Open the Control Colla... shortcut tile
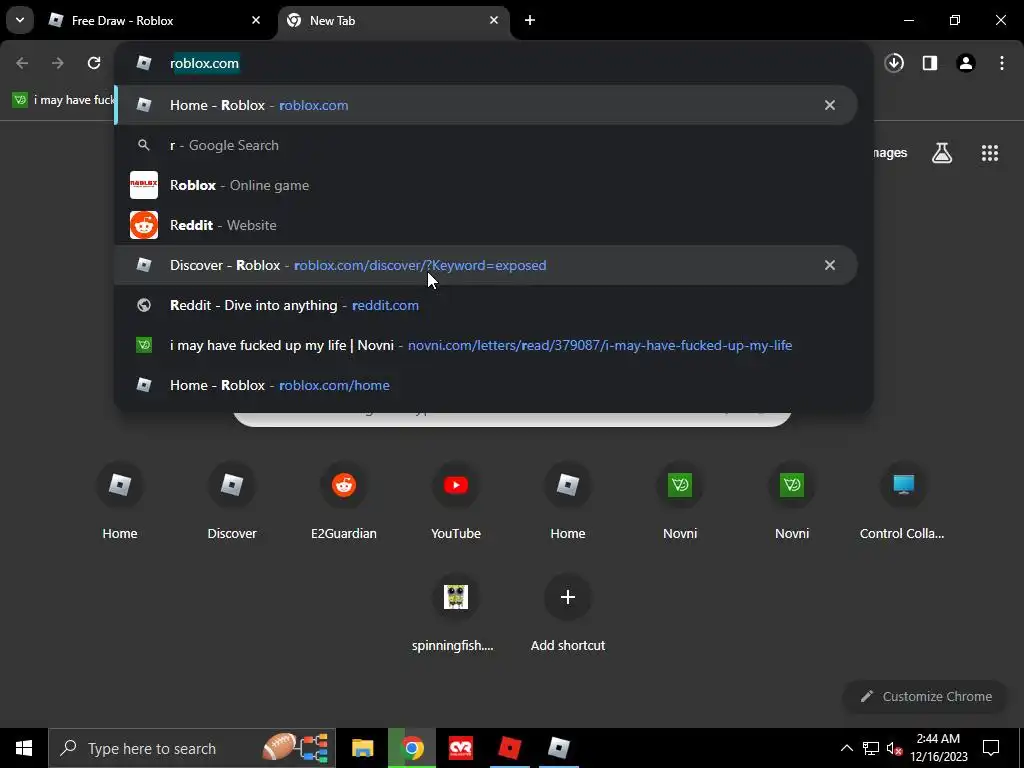 point(903,502)
